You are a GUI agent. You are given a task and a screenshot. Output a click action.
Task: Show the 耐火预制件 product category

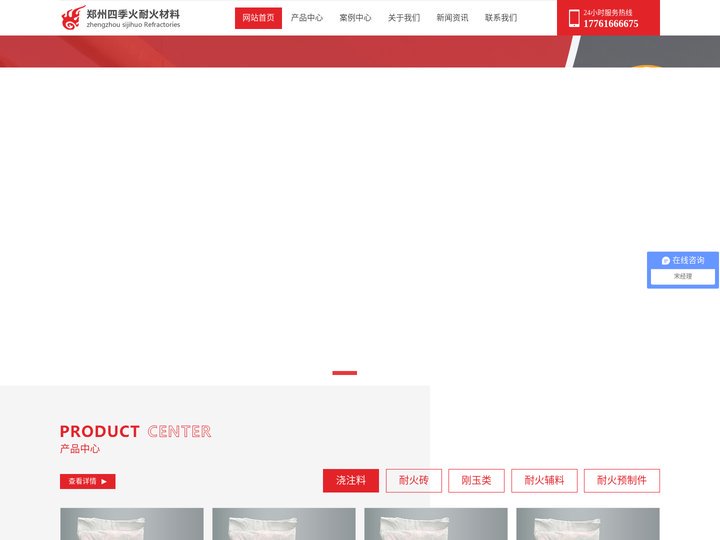point(622,480)
